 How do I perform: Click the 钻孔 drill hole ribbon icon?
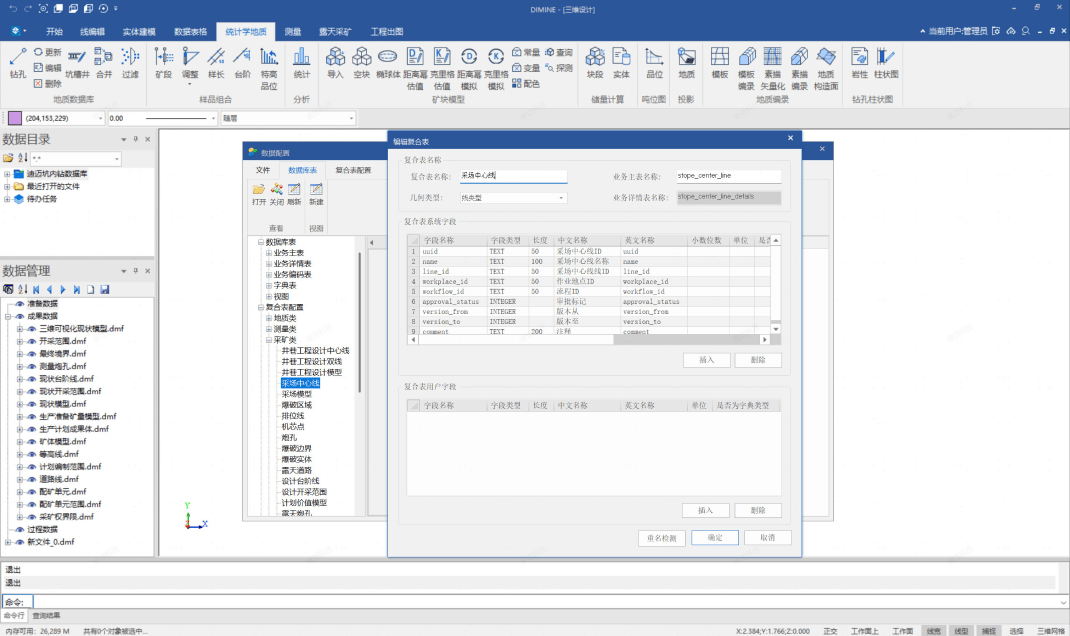[18, 63]
